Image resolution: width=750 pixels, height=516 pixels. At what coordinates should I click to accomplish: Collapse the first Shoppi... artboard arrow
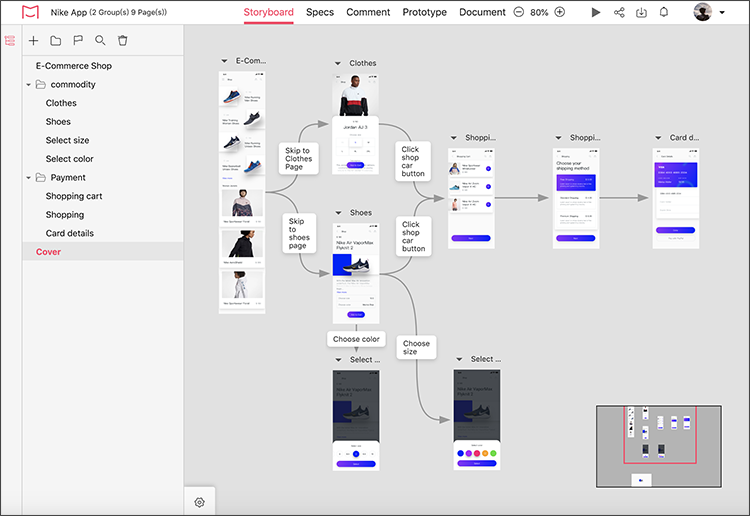click(x=454, y=138)
